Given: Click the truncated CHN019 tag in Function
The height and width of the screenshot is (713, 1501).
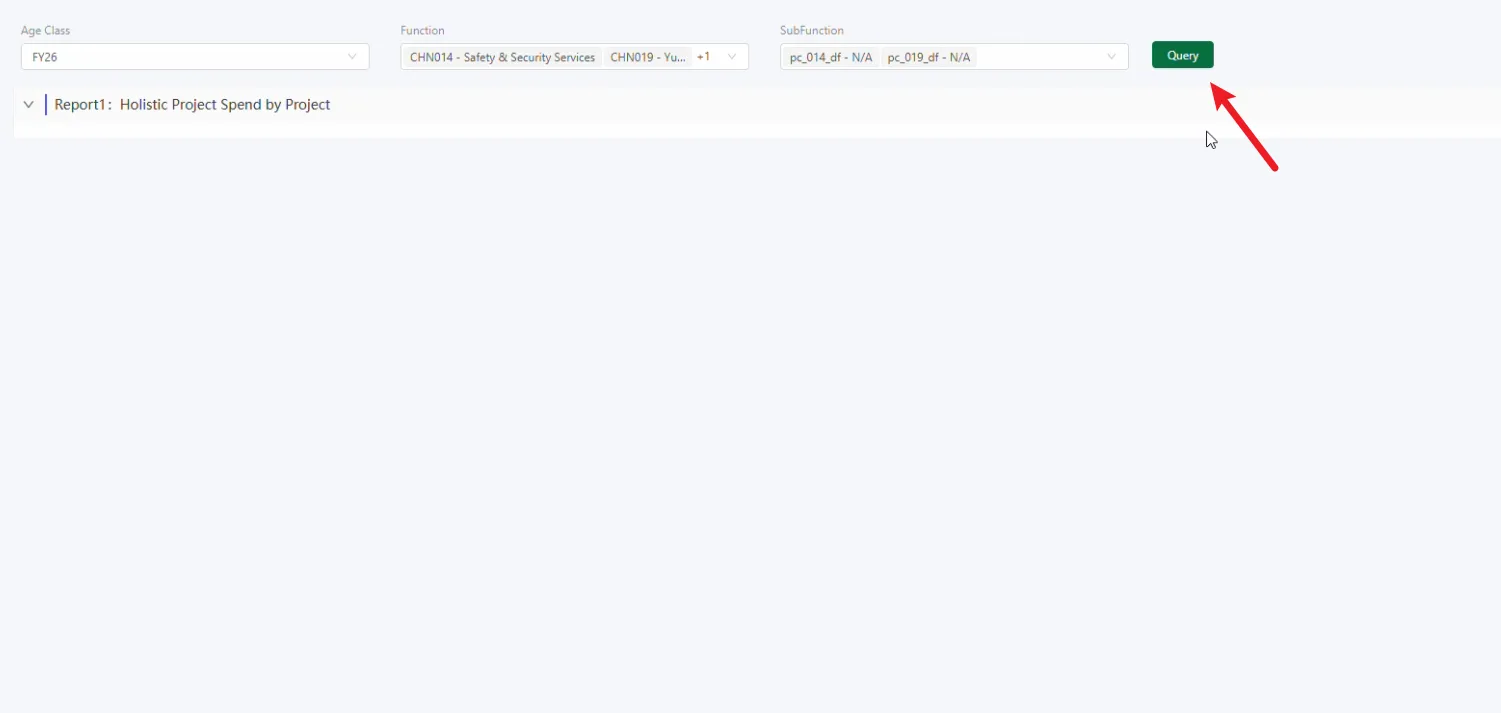Looking at the screenshot, I should tap(647, 58).
